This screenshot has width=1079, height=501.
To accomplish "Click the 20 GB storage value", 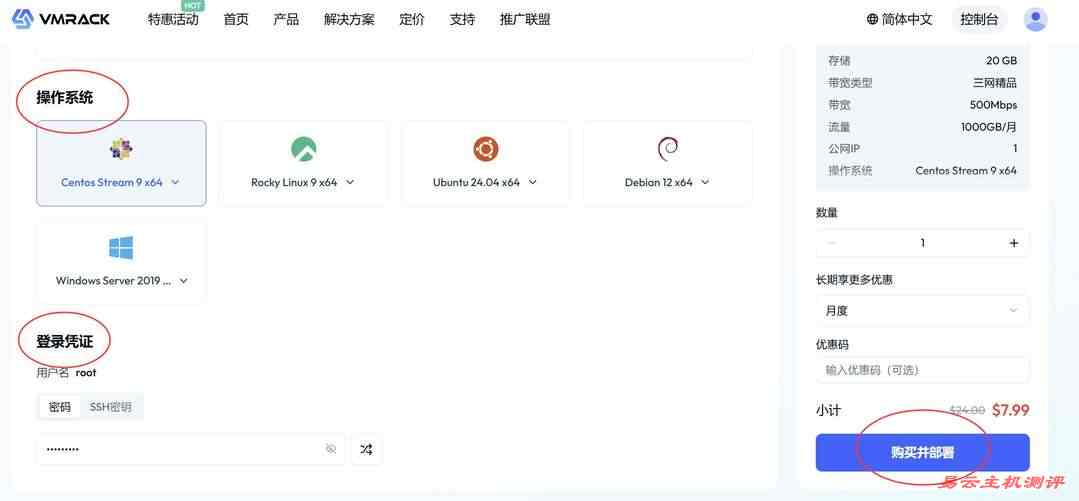I will (1001, 61).
